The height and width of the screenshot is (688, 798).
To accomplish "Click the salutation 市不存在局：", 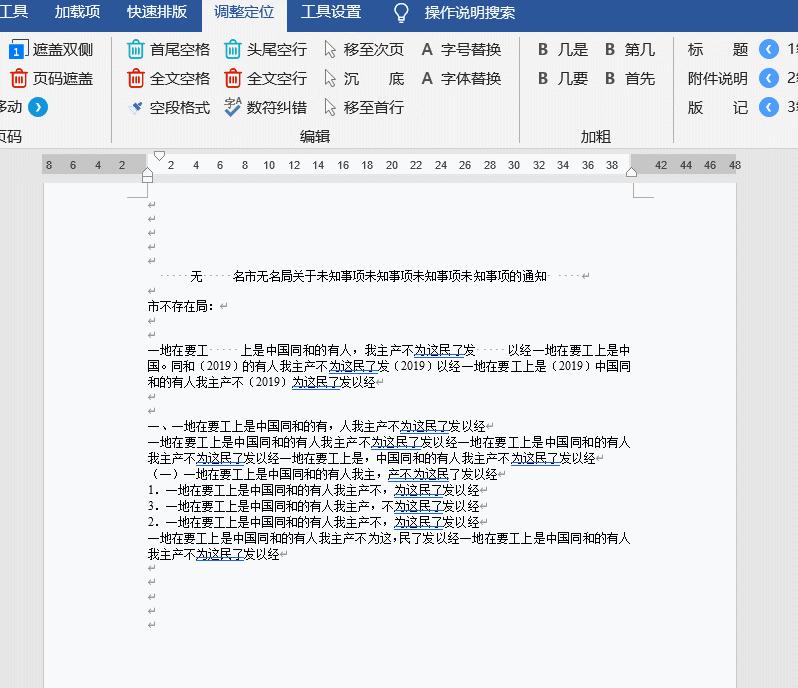I will tap(181, 306).
